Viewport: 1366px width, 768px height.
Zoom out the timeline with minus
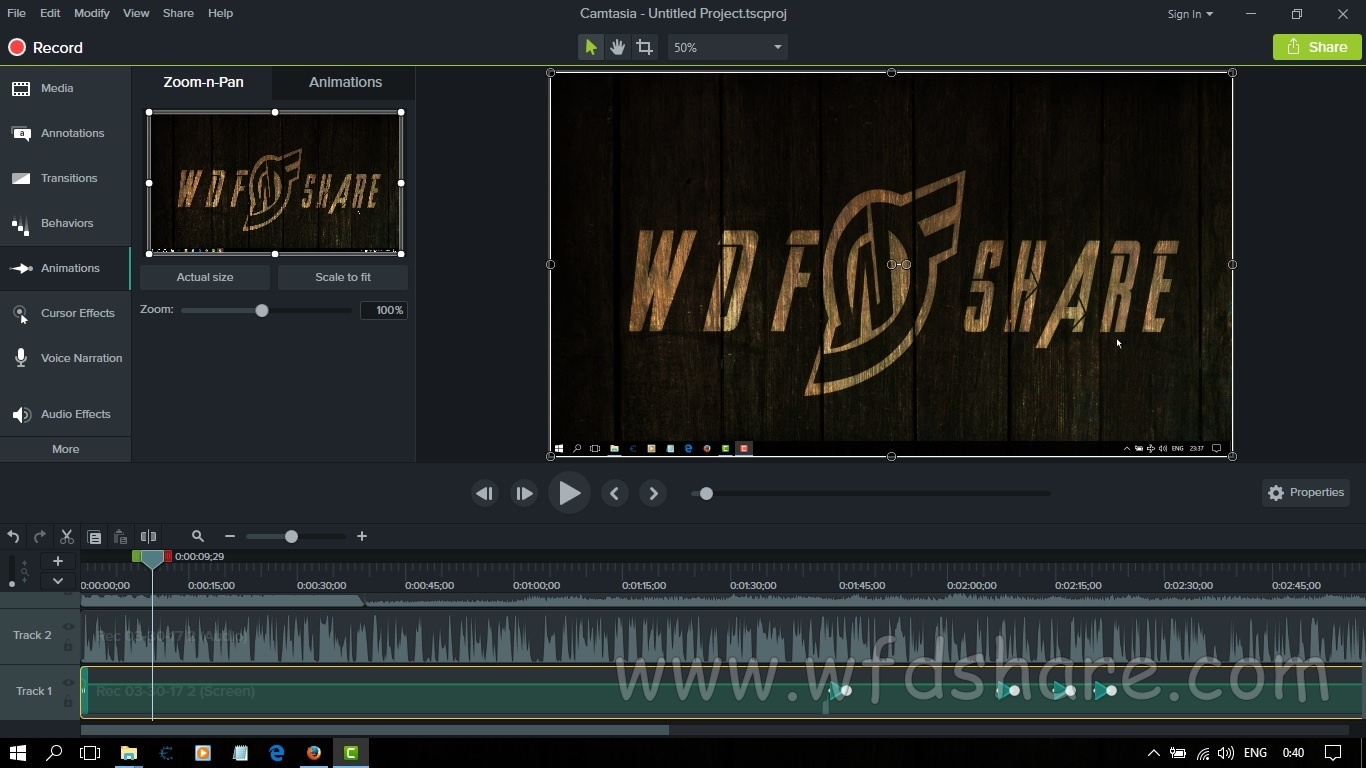pos(230,537)
